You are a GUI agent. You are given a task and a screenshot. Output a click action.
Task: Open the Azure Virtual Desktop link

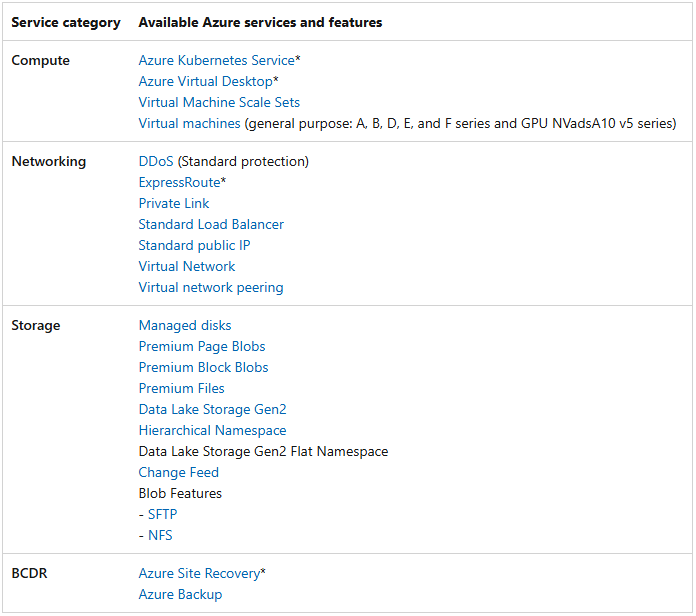pos(206,81)
